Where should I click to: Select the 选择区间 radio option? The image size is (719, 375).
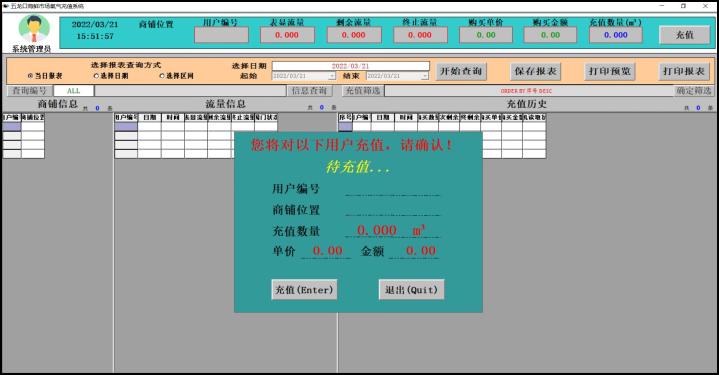point(162,76)
